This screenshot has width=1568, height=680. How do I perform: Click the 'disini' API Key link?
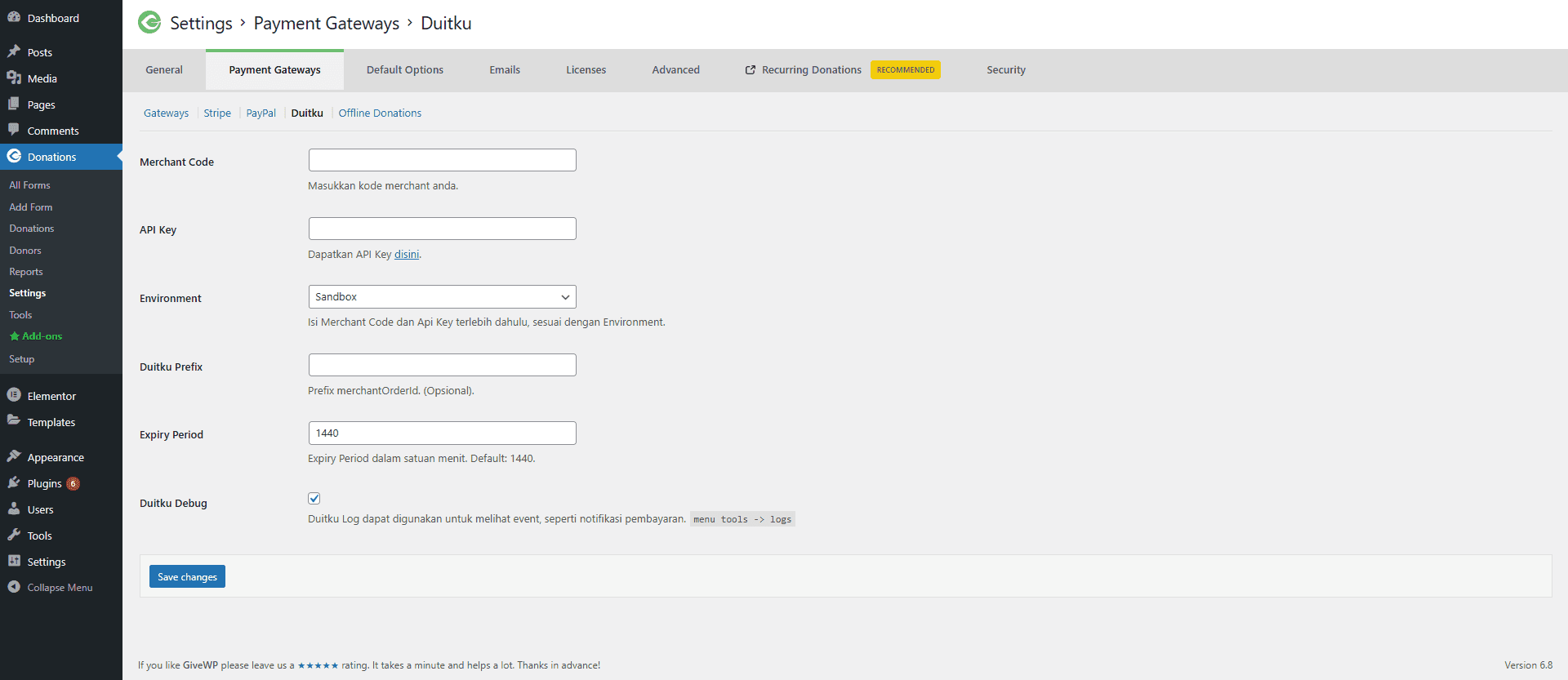click(407, 255)
